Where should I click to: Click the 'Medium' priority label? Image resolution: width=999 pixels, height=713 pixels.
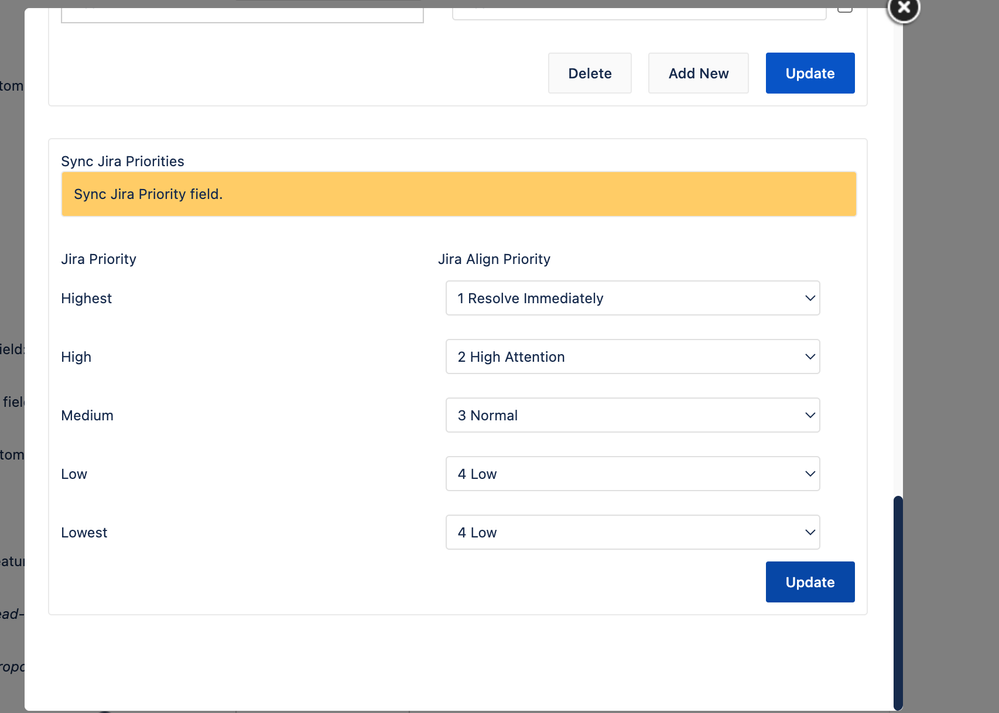coord(87,415)
